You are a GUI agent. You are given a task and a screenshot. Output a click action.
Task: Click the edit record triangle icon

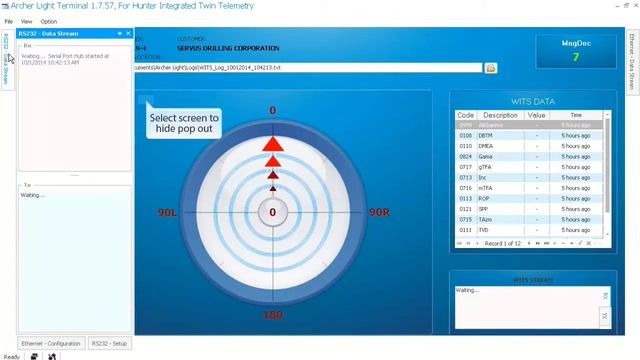[x=571, y=243]
